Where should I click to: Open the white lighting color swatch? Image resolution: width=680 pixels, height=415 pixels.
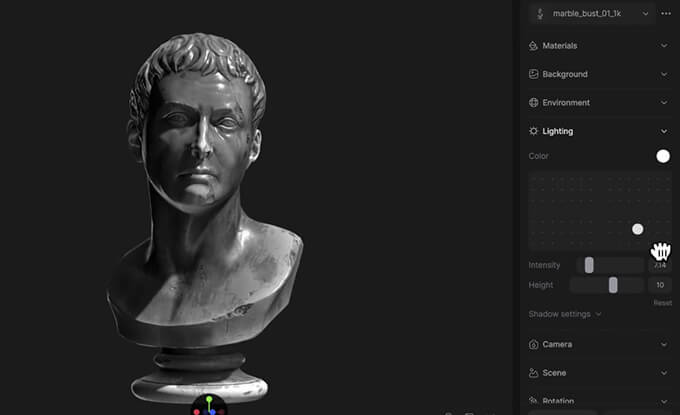pyautogui.click(x=662, y=156)
